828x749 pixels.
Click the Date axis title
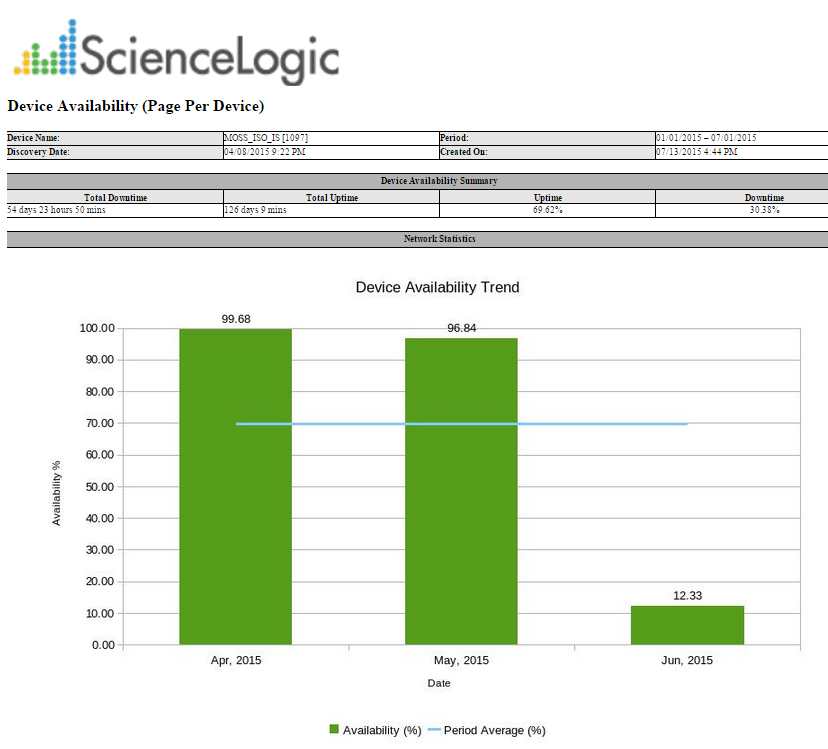(439, 683)
